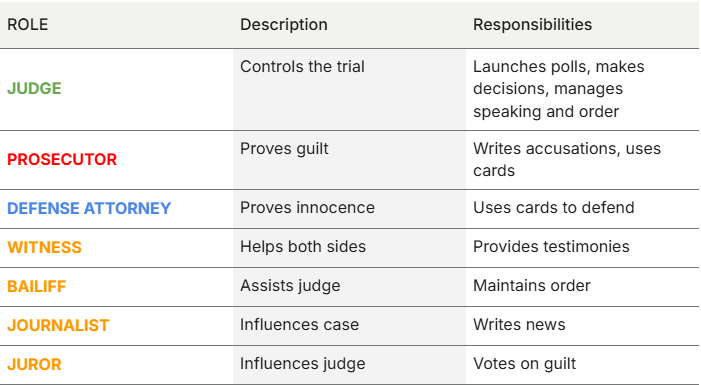Select the green JUDGE role label
The height and width of the screenshot is (385, 701).
34,89
